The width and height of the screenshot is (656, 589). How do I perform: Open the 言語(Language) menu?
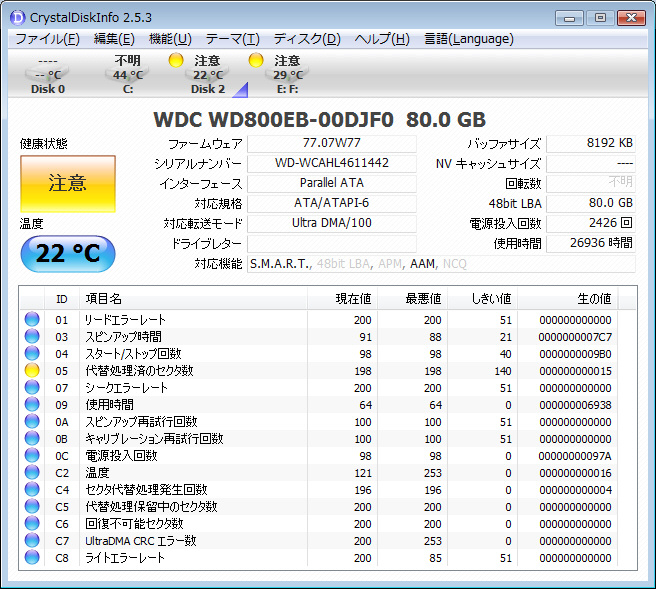pyautogui.click(x=468, y=39)
